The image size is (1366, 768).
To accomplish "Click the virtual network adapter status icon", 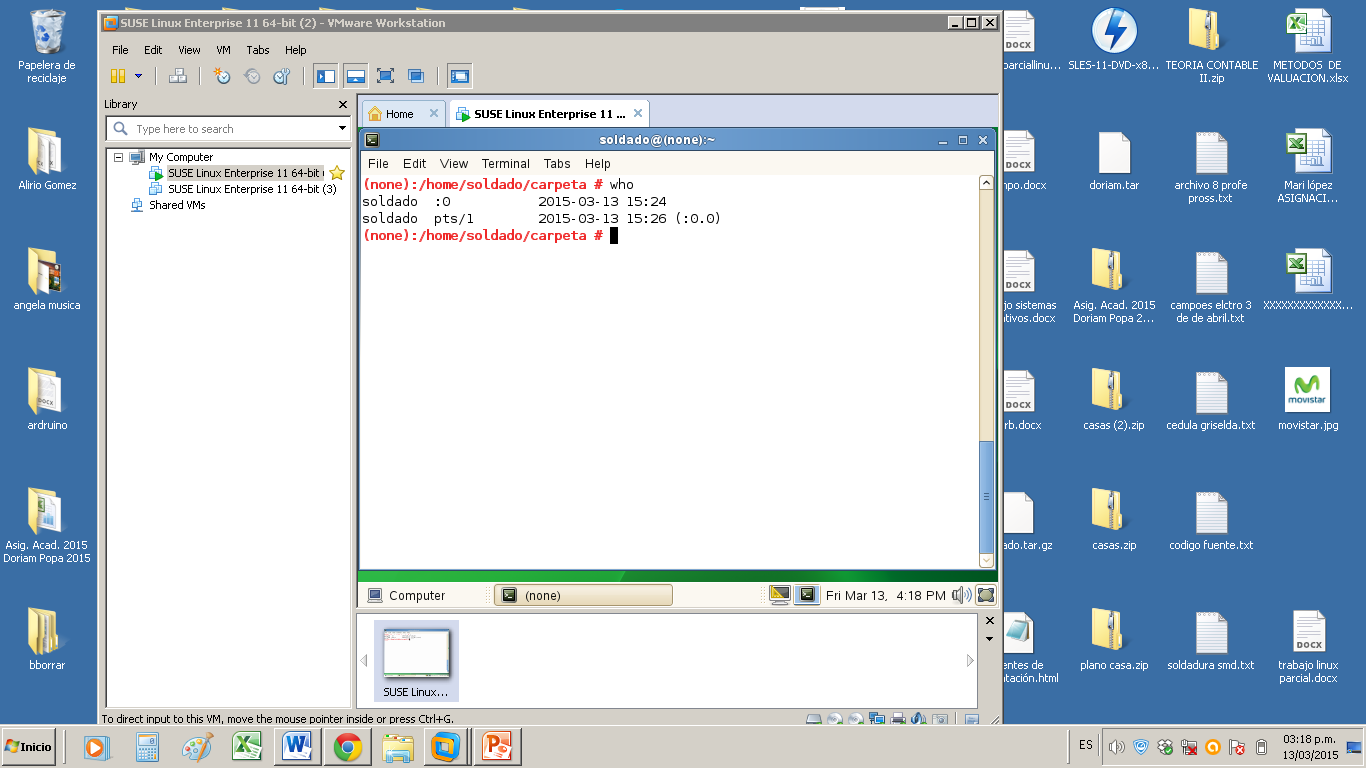I will tap(877, 718).
